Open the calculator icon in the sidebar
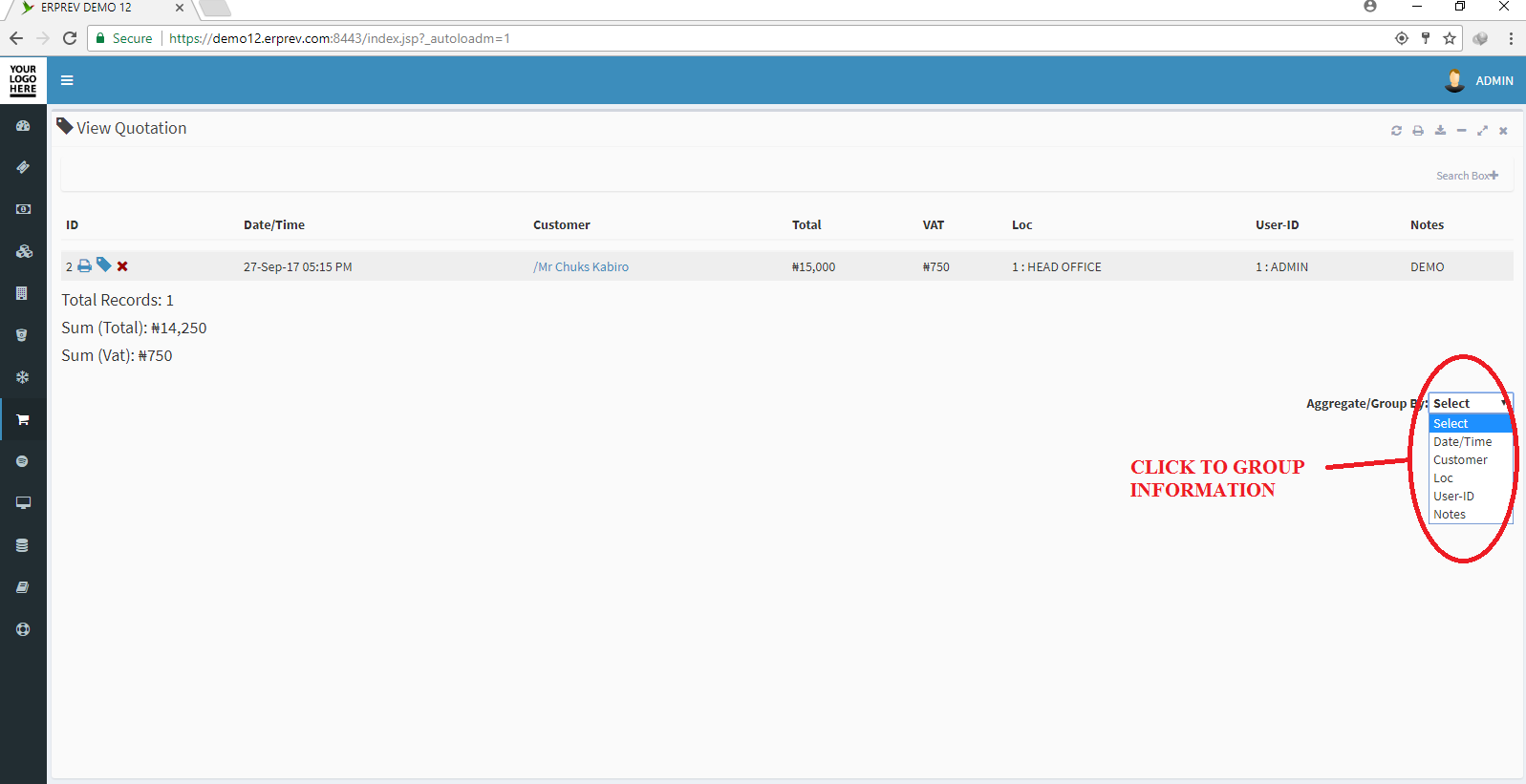Screen dimensions: 1526x784 tap(22, 293)
